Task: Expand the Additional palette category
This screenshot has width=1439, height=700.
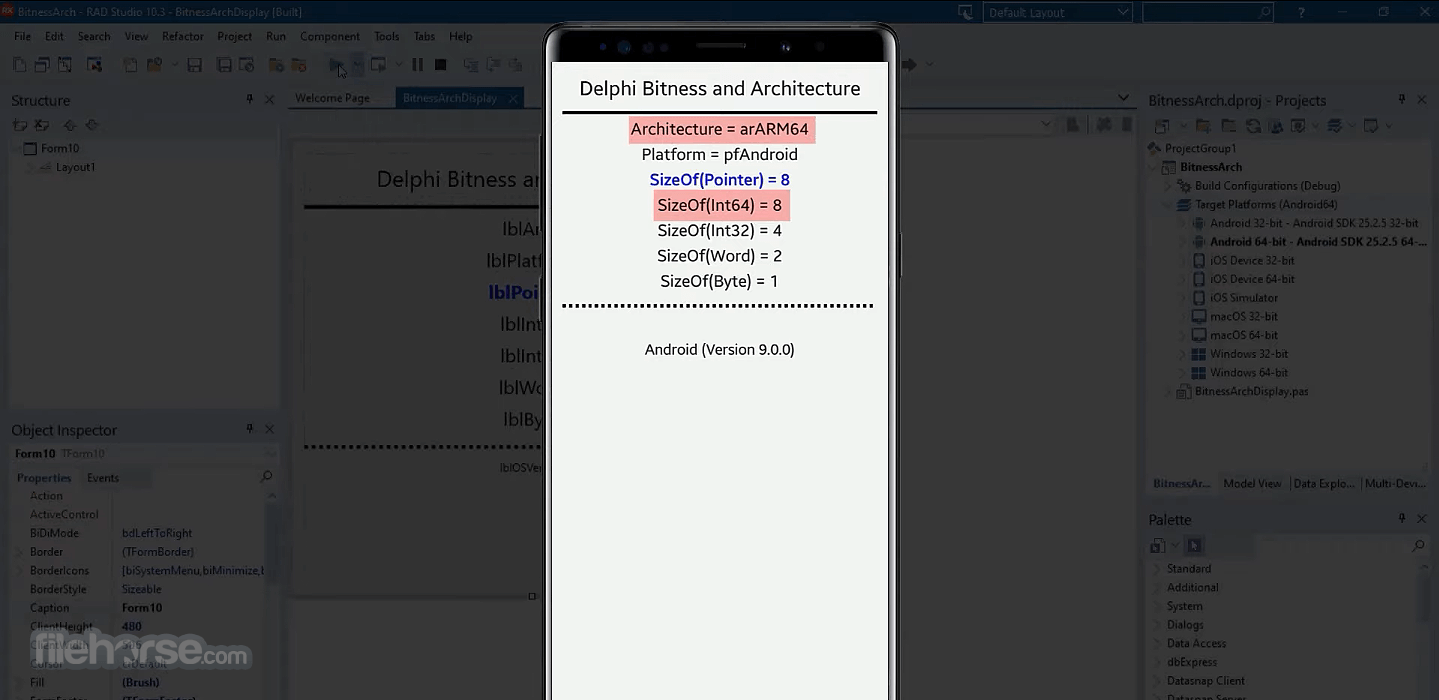Action: 1157,588
